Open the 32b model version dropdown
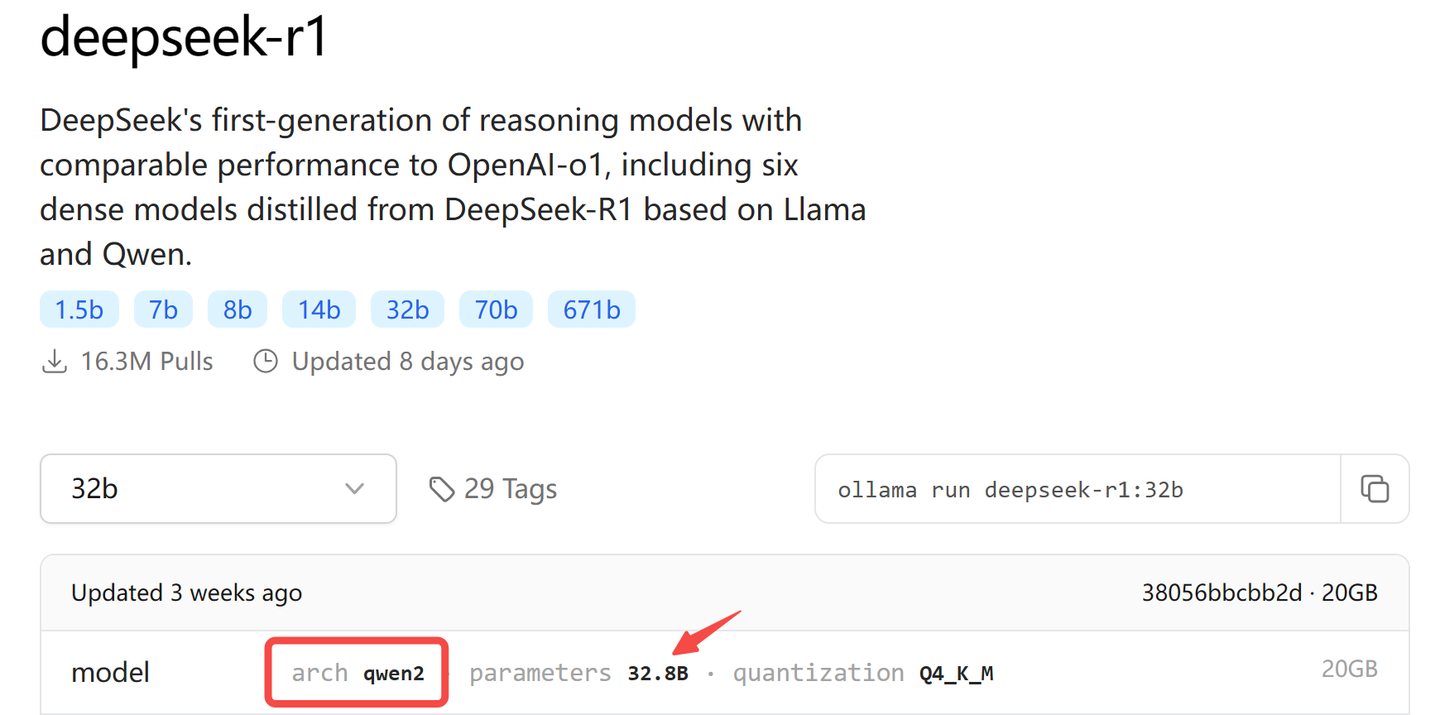Screen dimensions: 1440x715 point(218,488)
